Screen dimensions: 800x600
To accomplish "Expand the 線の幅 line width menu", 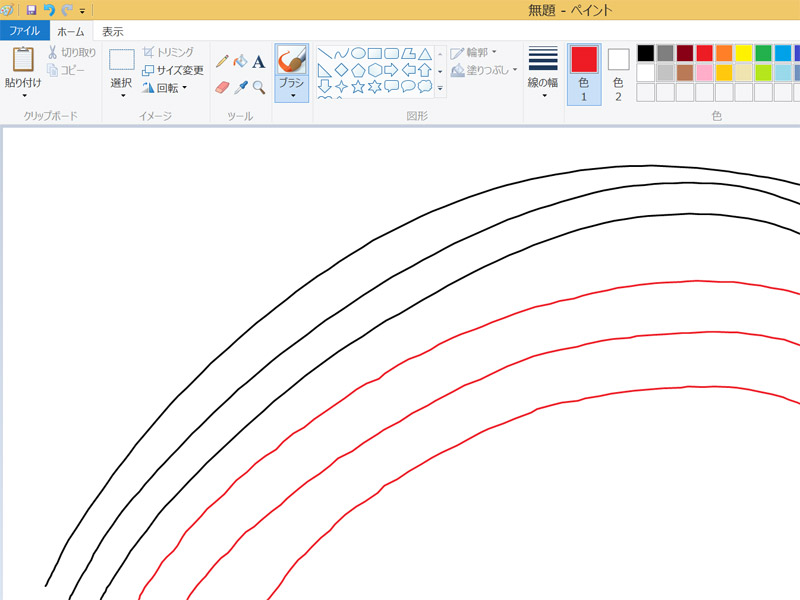I will tap(543, 96).
